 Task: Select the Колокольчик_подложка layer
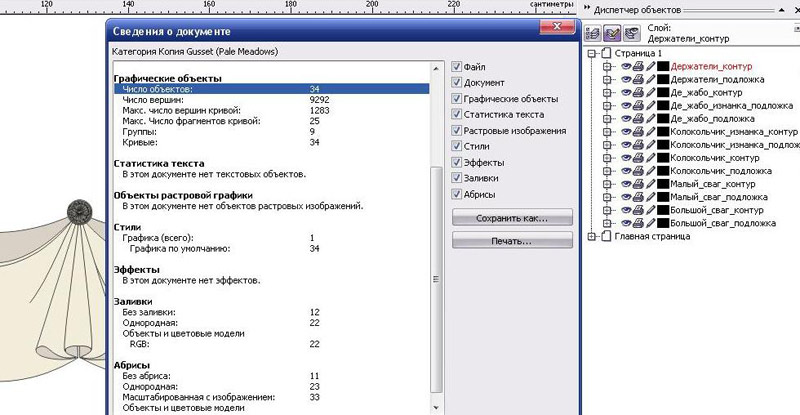721,171
